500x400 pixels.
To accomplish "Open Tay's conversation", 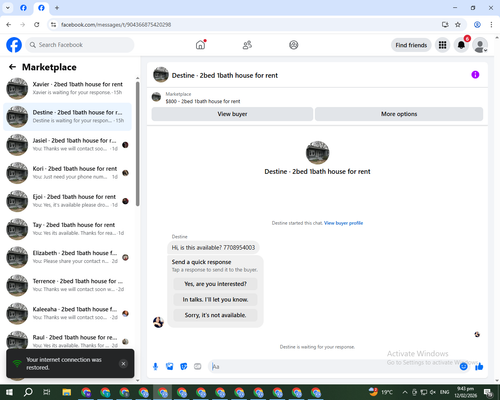I will (x=68, y=229).
